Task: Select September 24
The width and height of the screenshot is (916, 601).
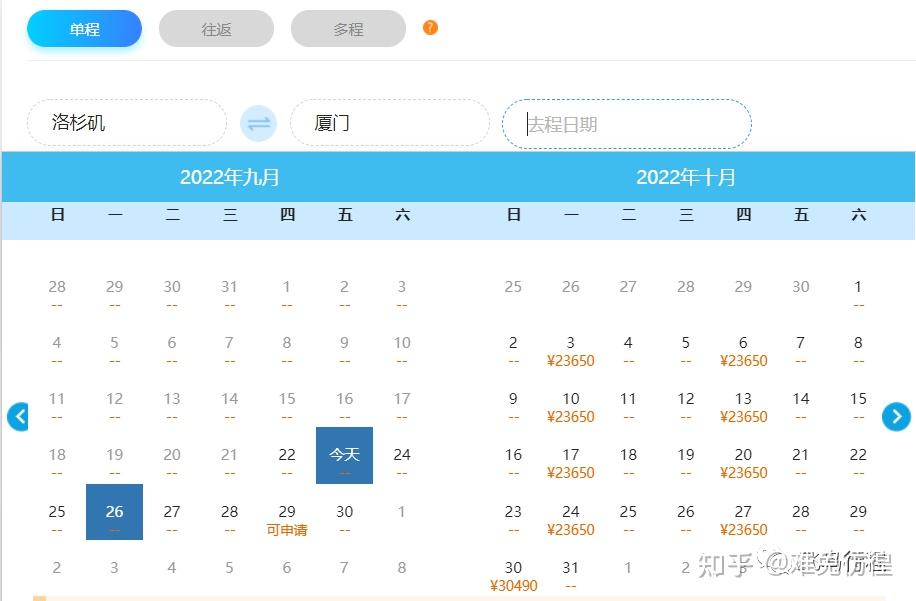Action: (402, 456)
